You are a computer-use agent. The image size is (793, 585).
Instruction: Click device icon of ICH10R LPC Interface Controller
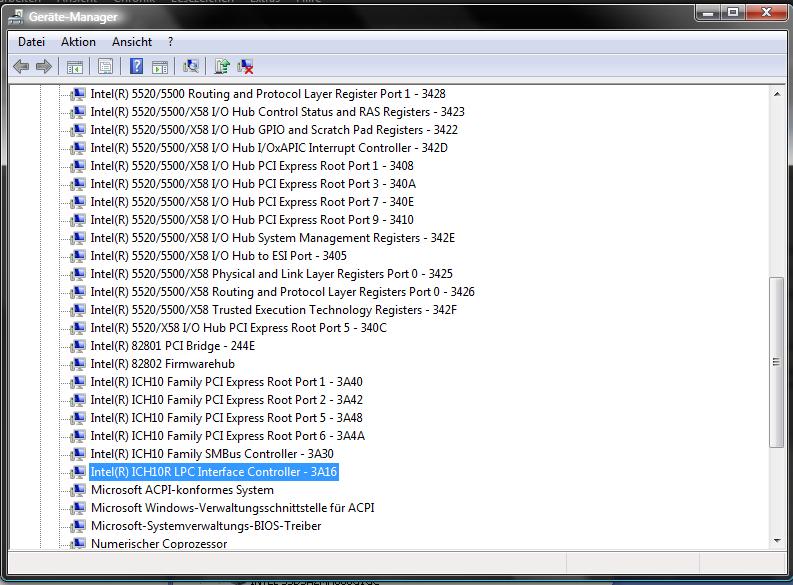pyautogui.click(x=78, y=472)
